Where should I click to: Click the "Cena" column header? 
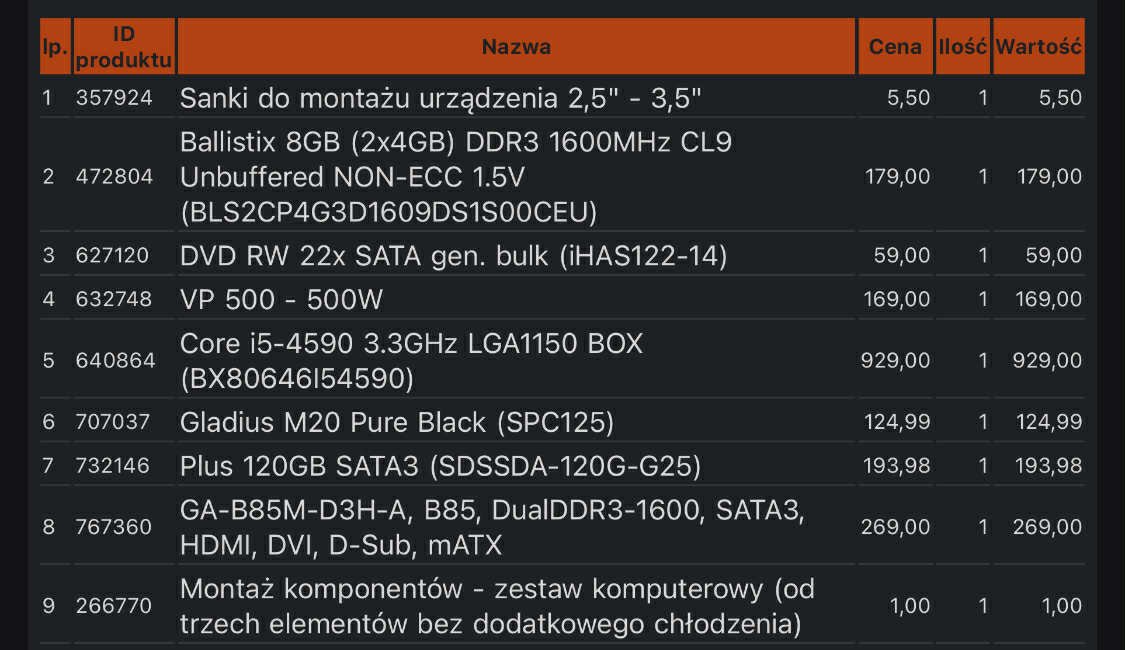pos(895,47)
